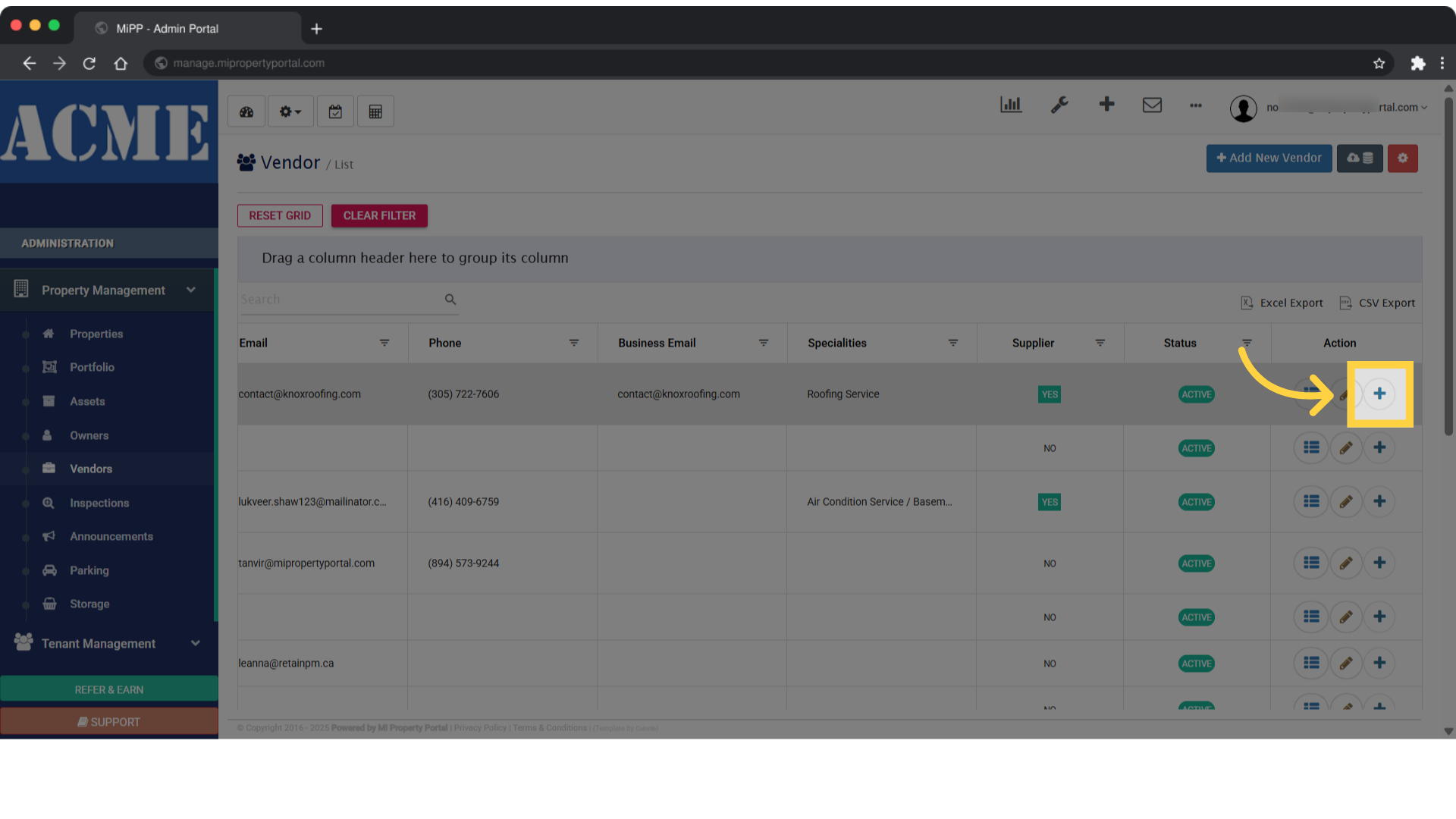Open the Phone column filter icon
Image resolution: width=1456 pixels, height=819 pixels.
[x=574, y=343]
